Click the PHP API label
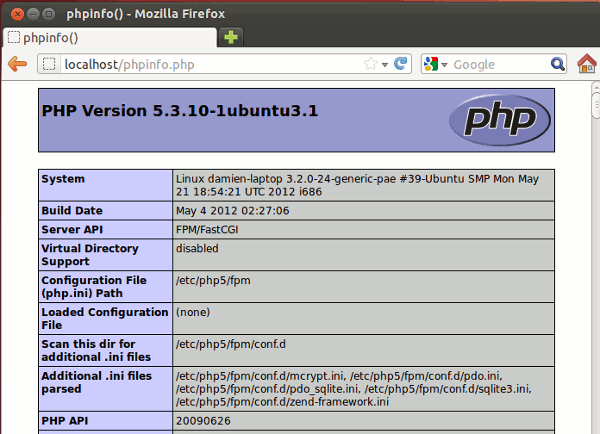Viewport: 600px width, 434px height. tap(65, 421)
